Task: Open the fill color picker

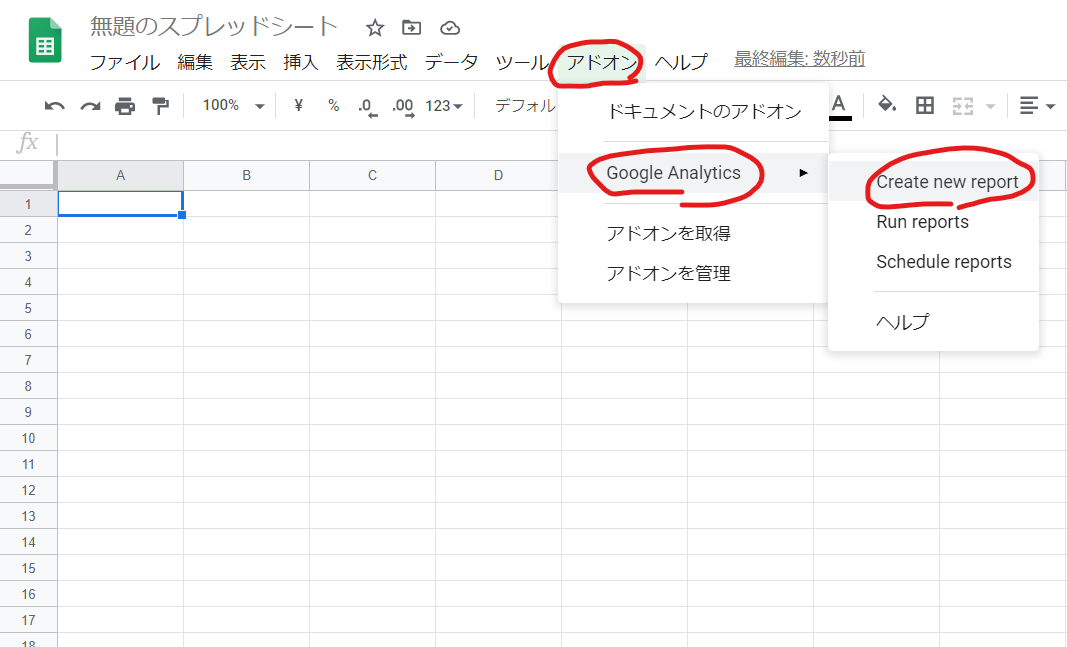Action: tap(887, 105)
